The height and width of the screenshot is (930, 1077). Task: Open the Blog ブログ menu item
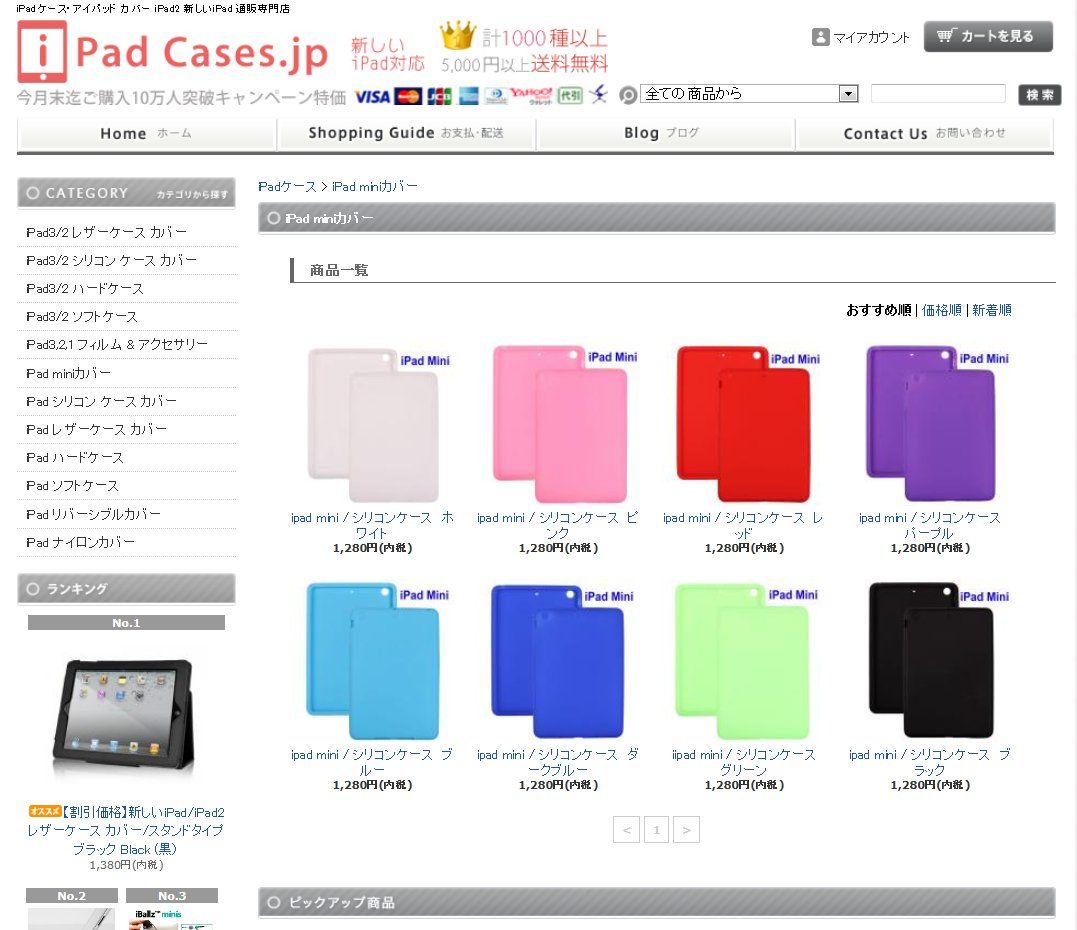[661, 133]
